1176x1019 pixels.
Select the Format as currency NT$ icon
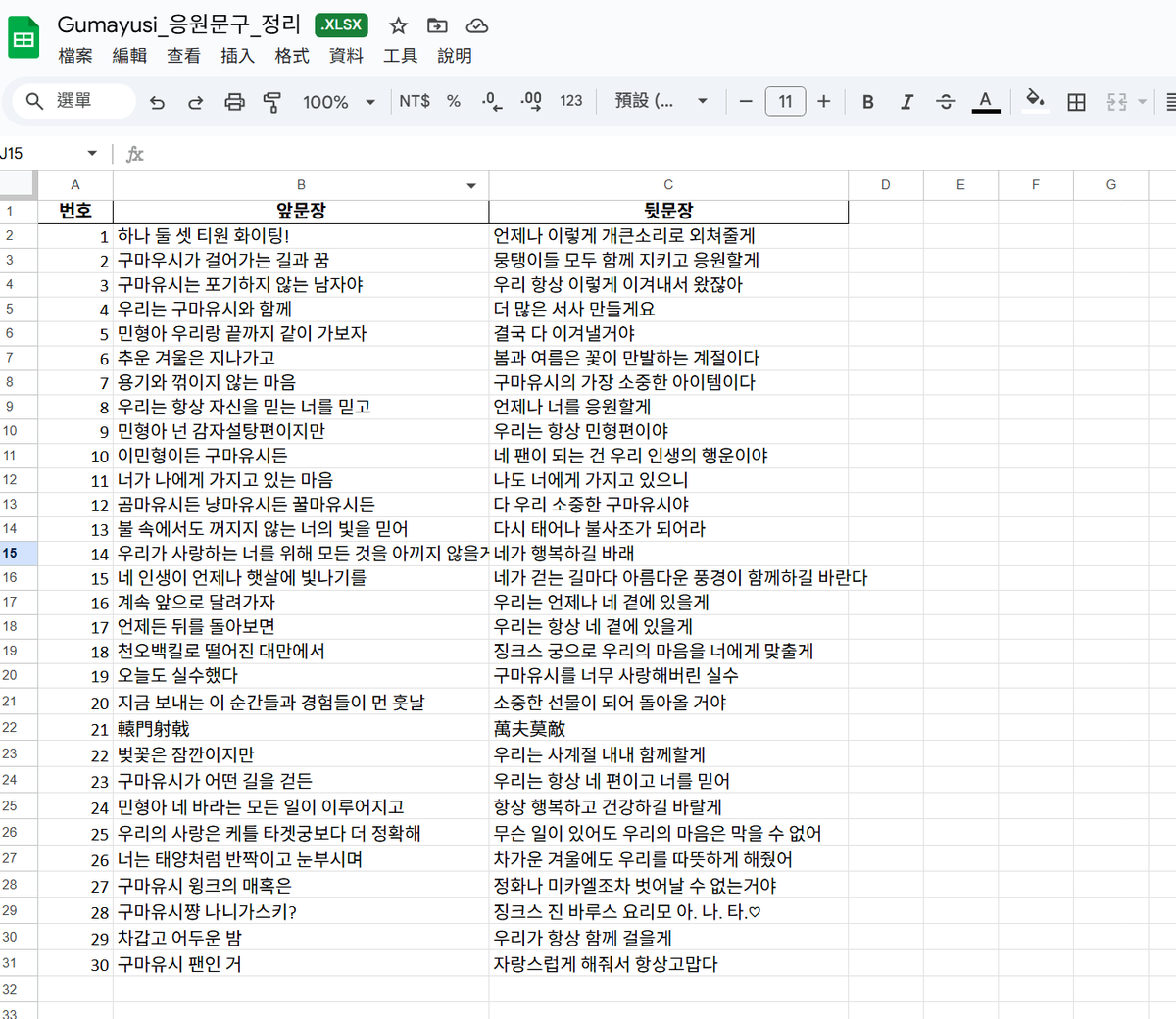click(416, 101)
